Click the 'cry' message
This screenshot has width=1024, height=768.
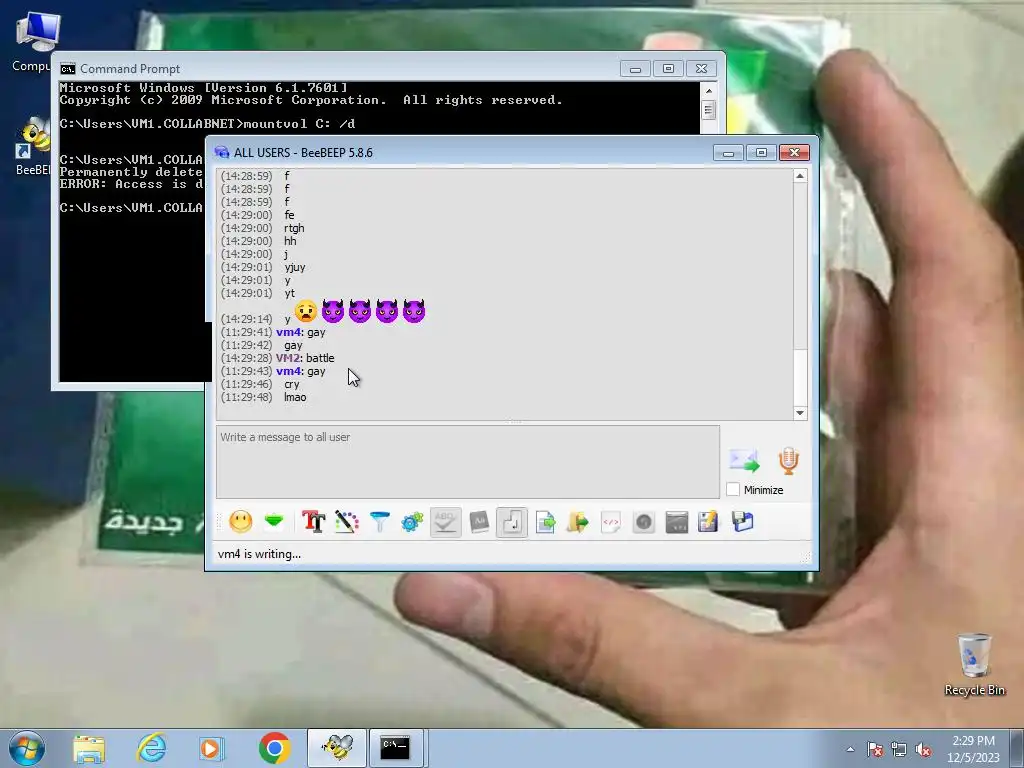[x=292, y=384]
